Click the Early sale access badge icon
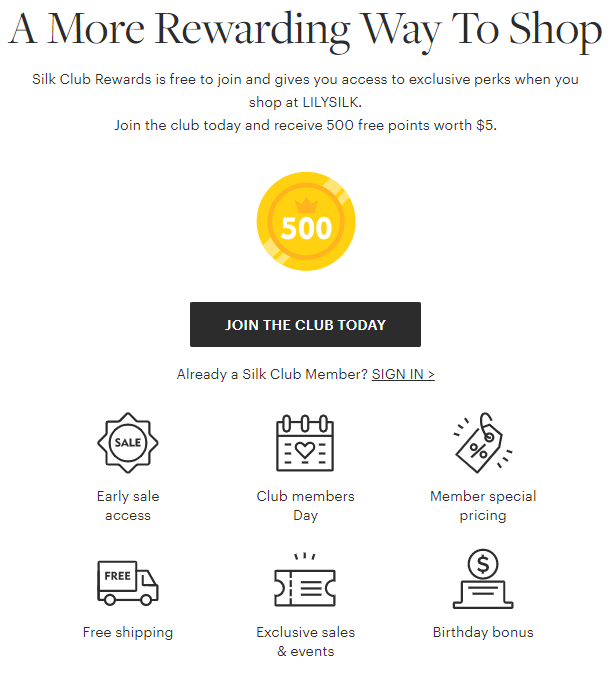This screenshot has height=674, width=611. point(128,441)
